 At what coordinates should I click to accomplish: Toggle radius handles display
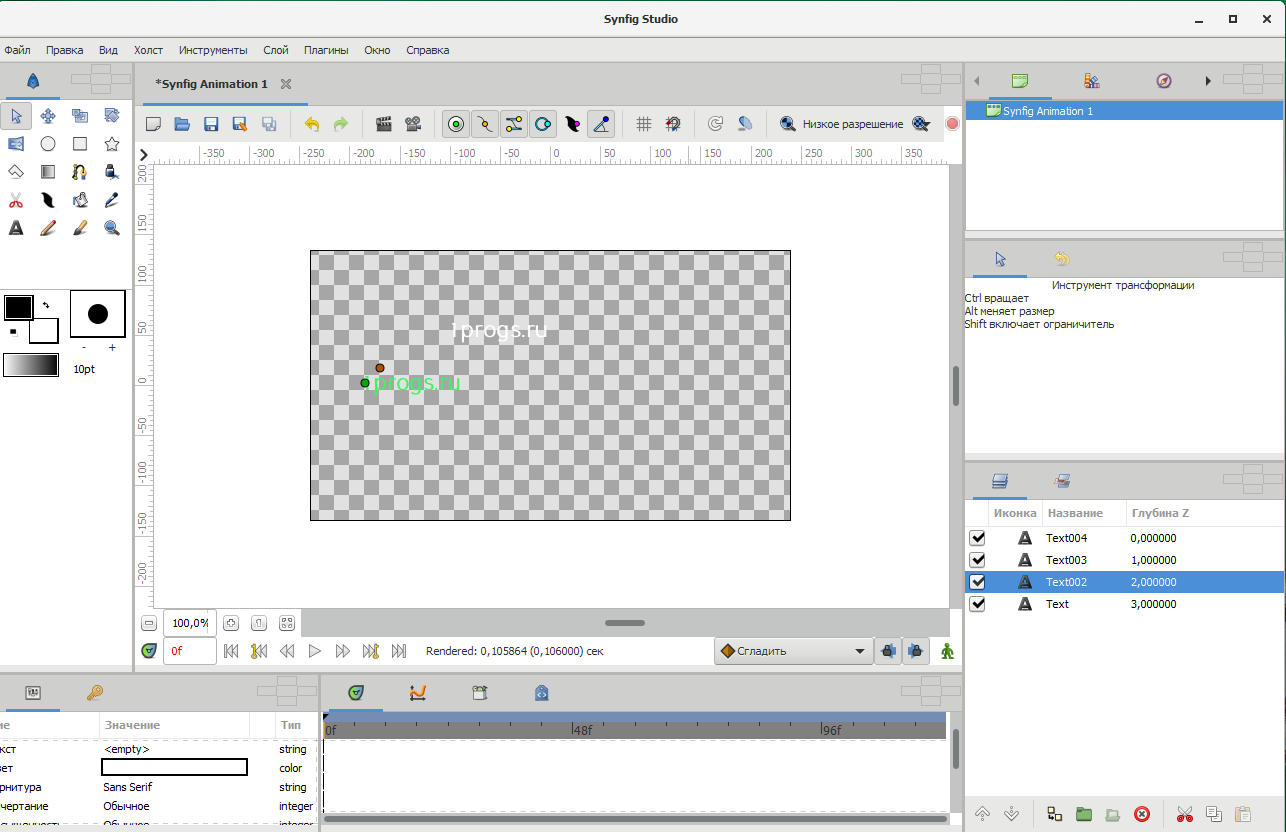click(x=543, y=124)
